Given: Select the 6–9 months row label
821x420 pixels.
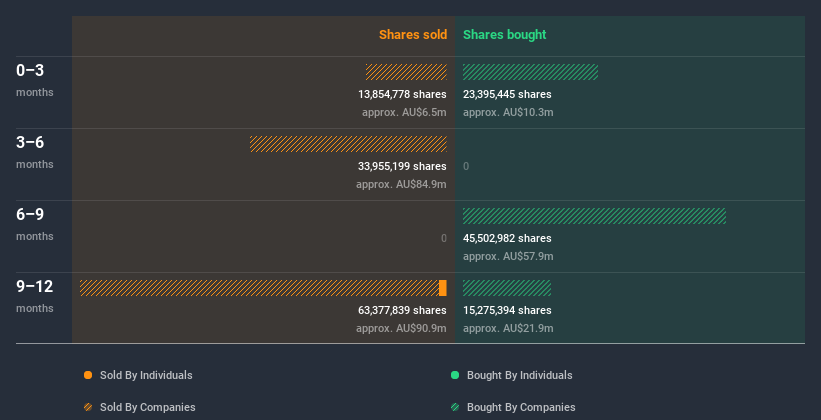Looking at the screenshot, I should tap(35, 224).
